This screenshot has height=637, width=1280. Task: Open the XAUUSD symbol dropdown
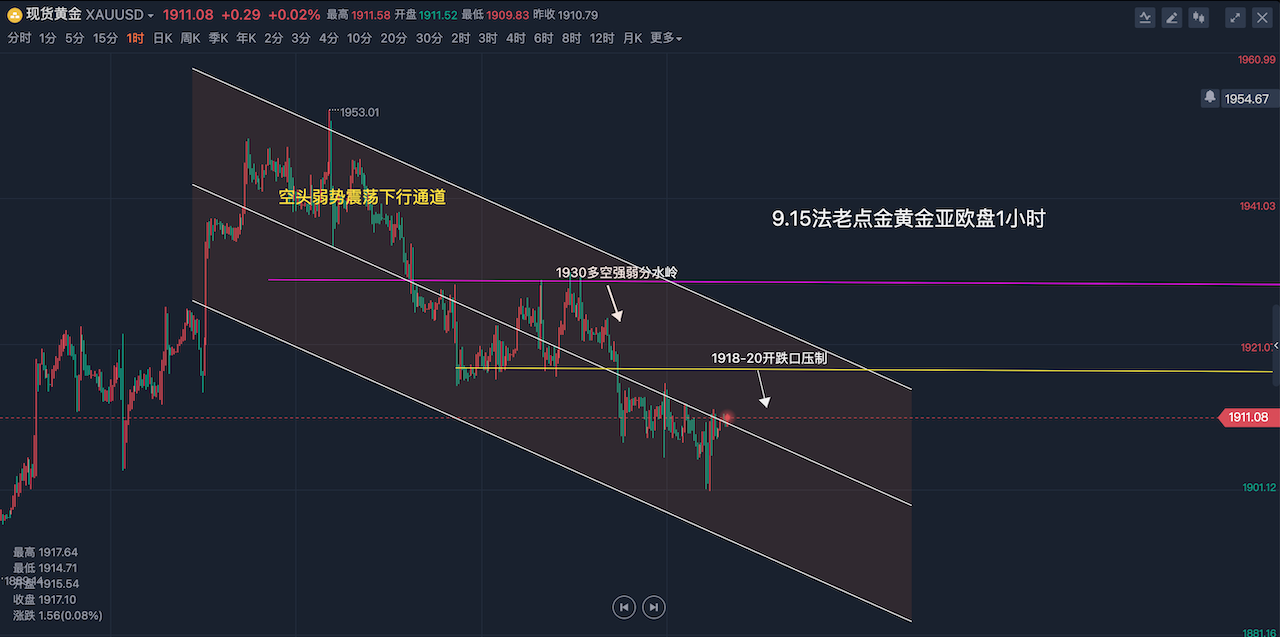pyautogui.click(x=120, y=16)
